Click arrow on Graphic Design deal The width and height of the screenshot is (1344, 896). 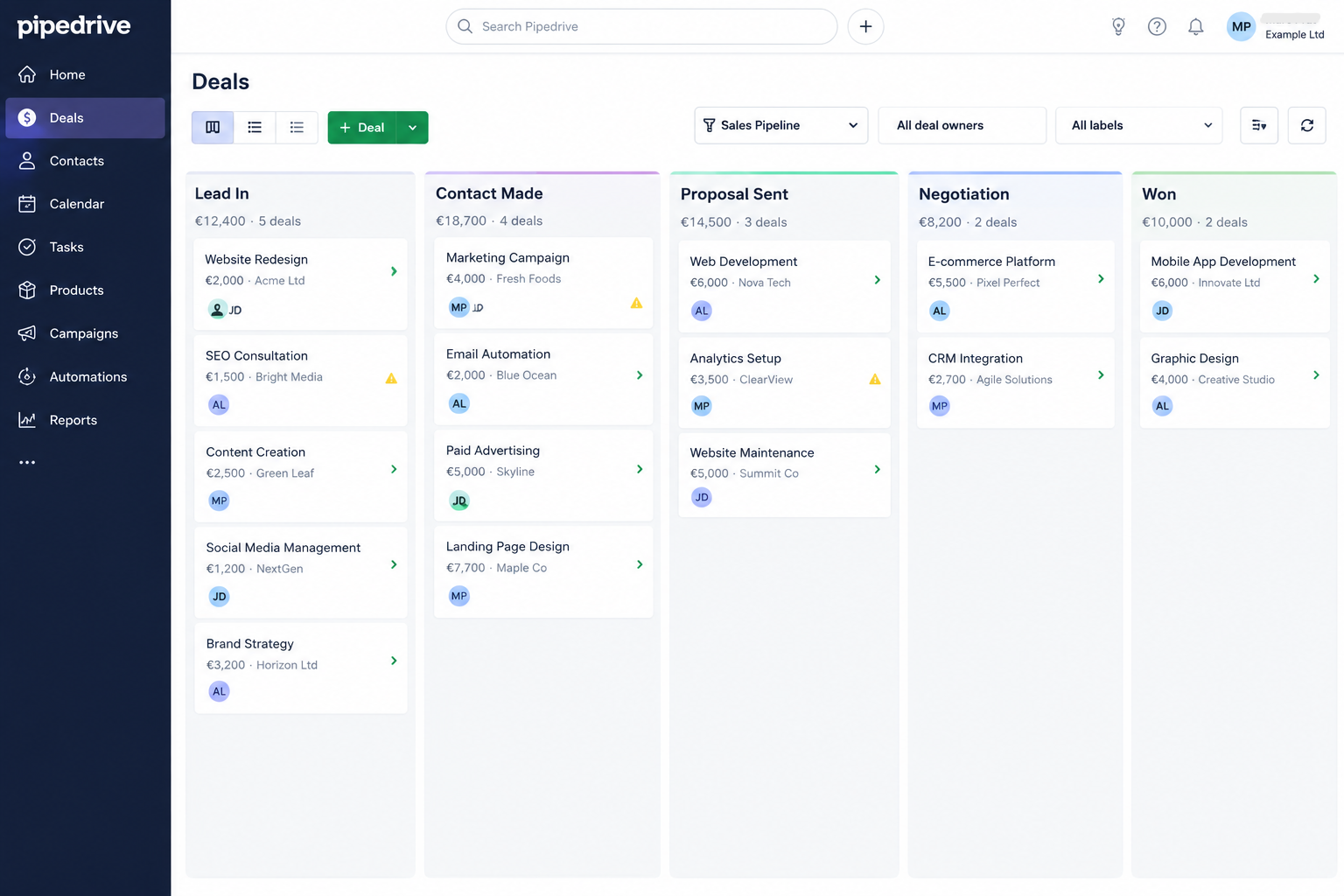click(1316, 374)
